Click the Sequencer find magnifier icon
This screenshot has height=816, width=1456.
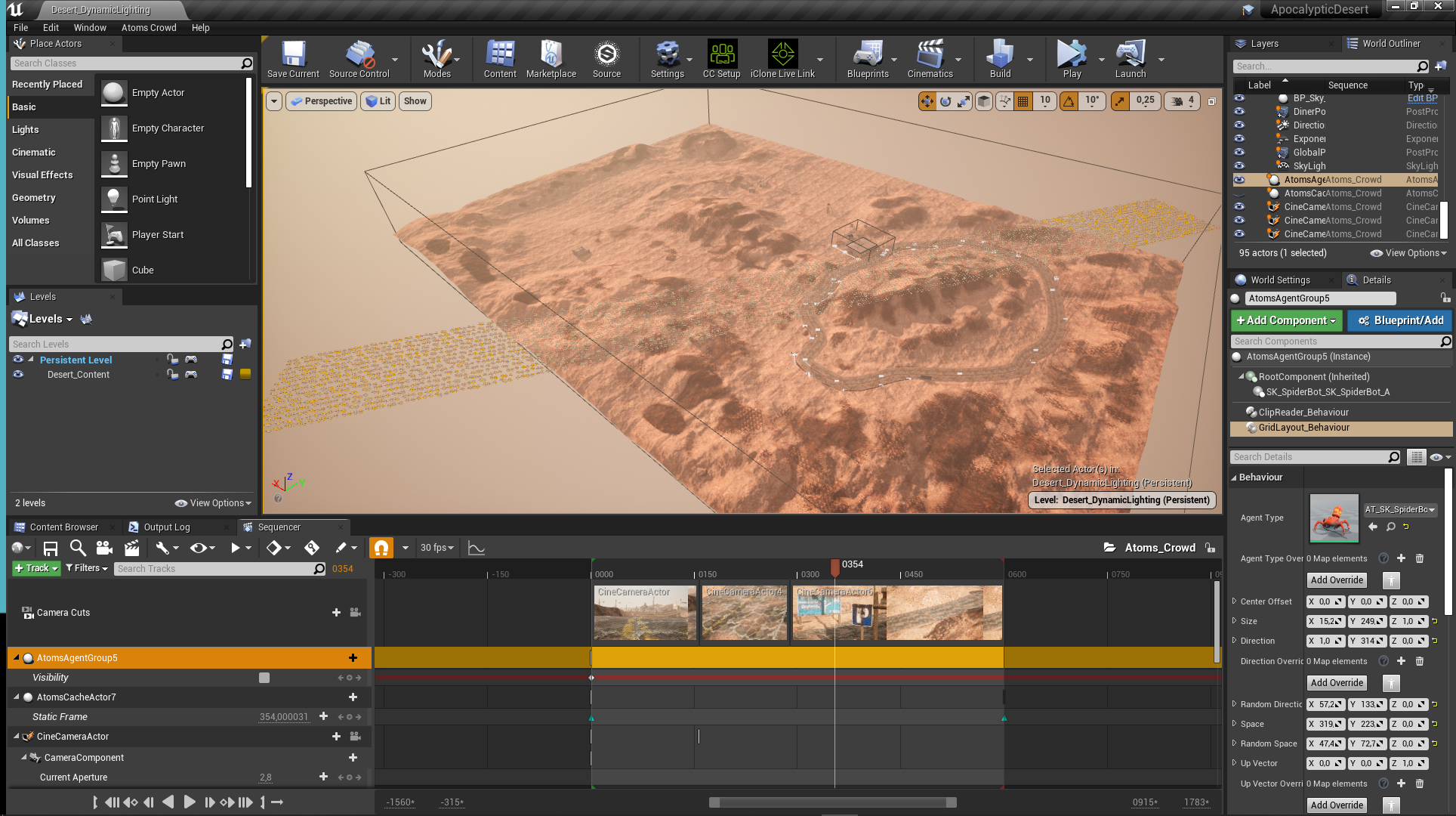click(77, 548)
